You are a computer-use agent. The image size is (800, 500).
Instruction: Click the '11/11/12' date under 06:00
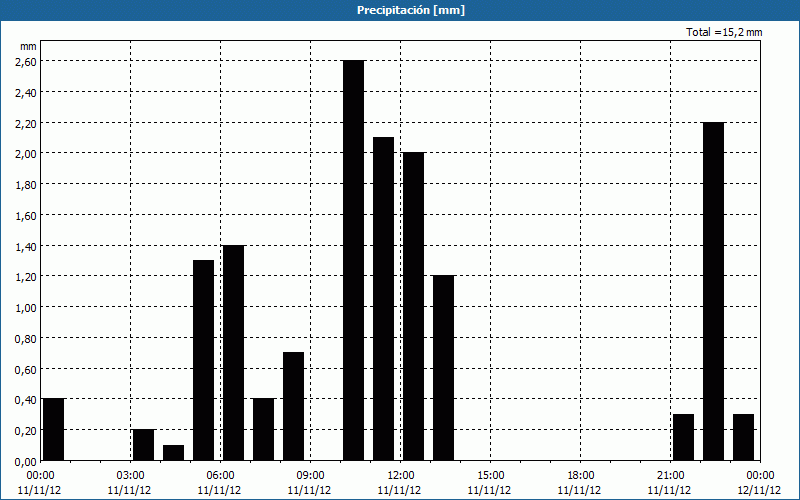220,490
